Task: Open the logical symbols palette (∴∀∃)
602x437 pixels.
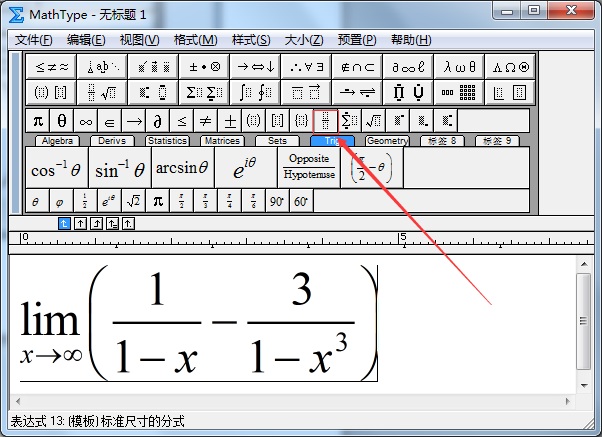Action: (x=307, y=67)
